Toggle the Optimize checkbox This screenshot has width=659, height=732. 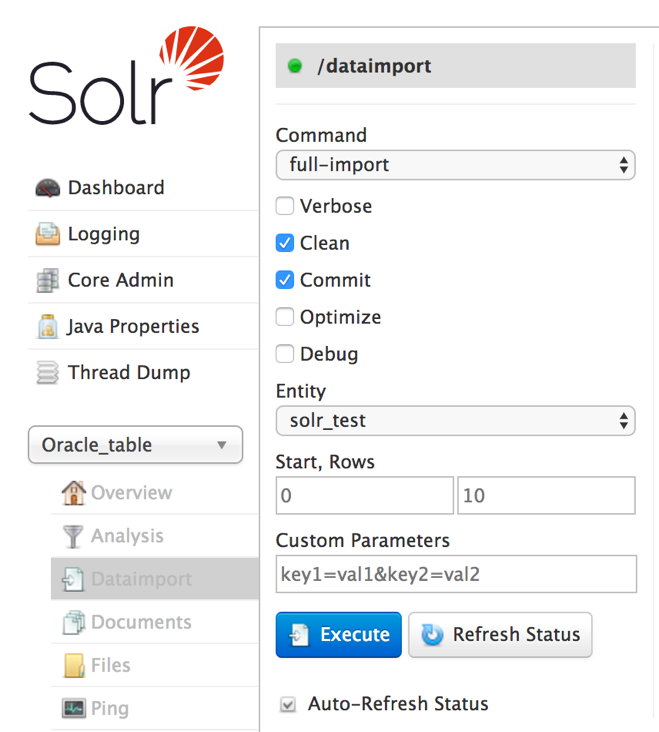285,318
